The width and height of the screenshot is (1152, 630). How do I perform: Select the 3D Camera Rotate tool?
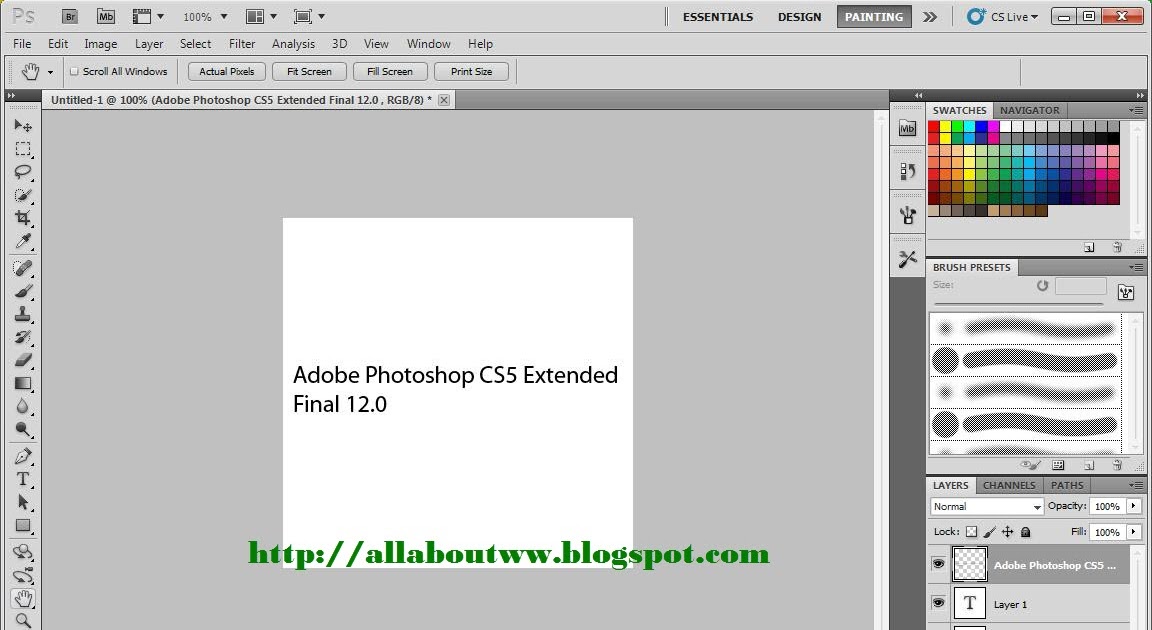(23, 575)
